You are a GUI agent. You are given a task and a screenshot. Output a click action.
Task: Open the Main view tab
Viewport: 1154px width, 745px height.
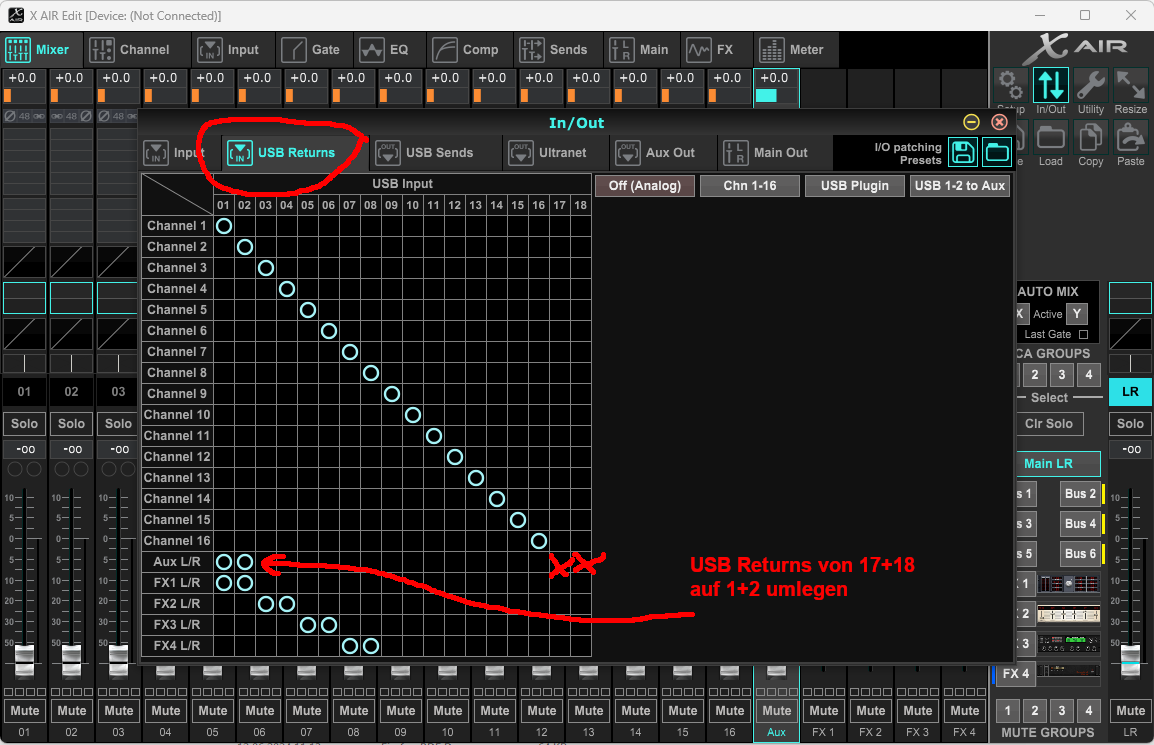pos(640,49)
